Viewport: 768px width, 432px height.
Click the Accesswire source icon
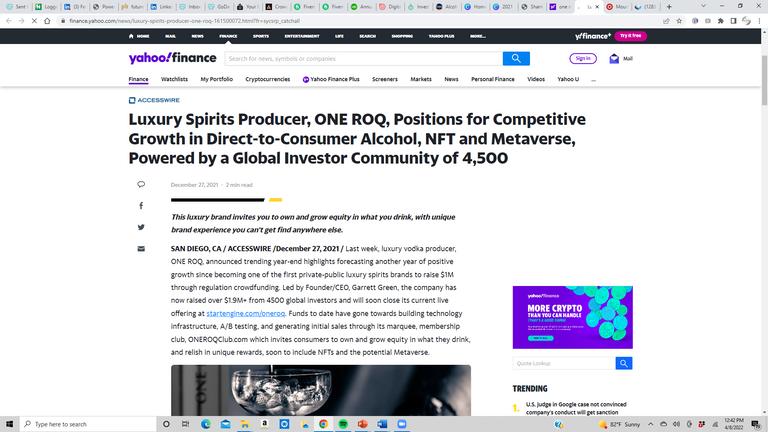pyautogui.click(x=132, y=100)
